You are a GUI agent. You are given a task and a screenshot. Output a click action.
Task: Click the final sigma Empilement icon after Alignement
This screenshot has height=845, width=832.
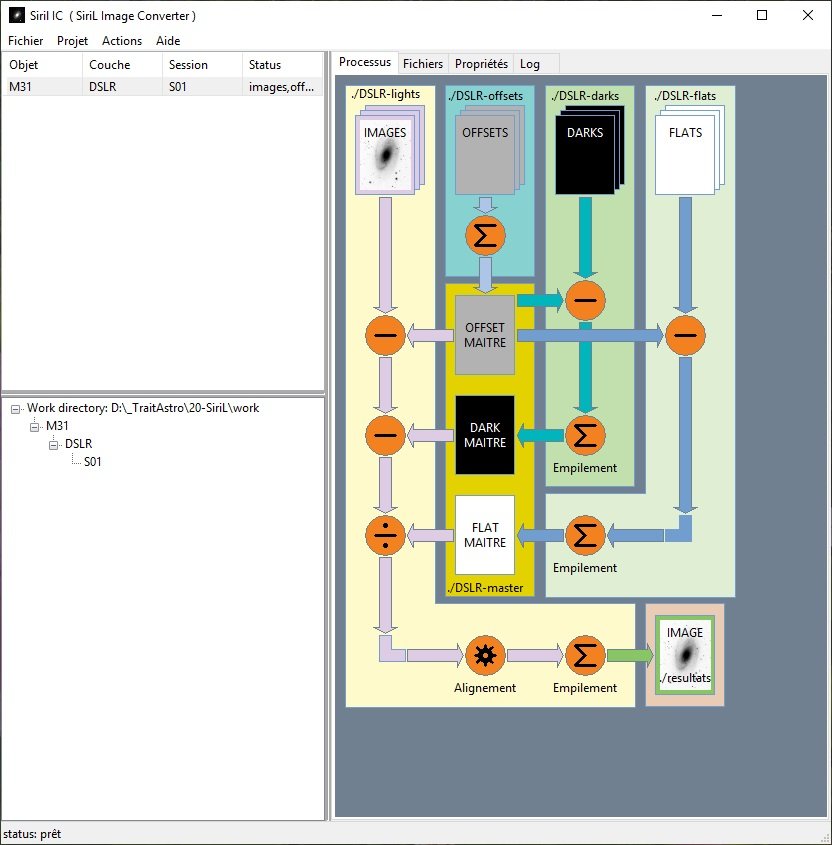click(585, 655)
